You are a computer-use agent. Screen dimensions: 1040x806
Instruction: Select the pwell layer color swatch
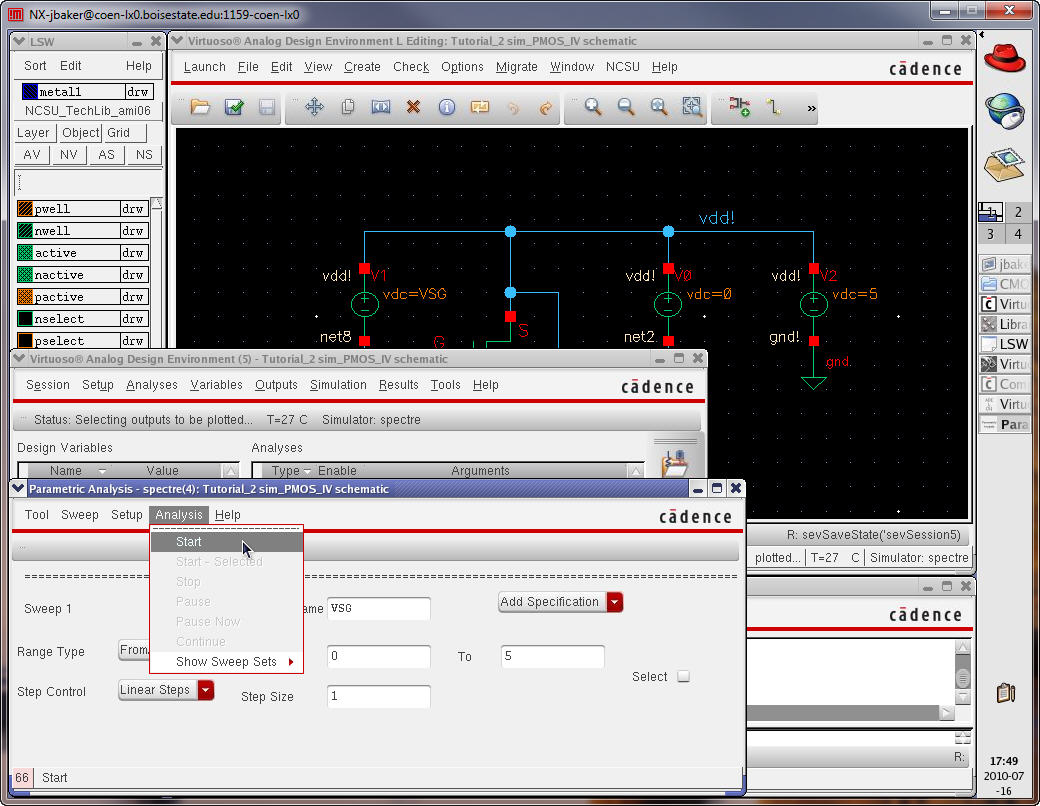(25, 209)
